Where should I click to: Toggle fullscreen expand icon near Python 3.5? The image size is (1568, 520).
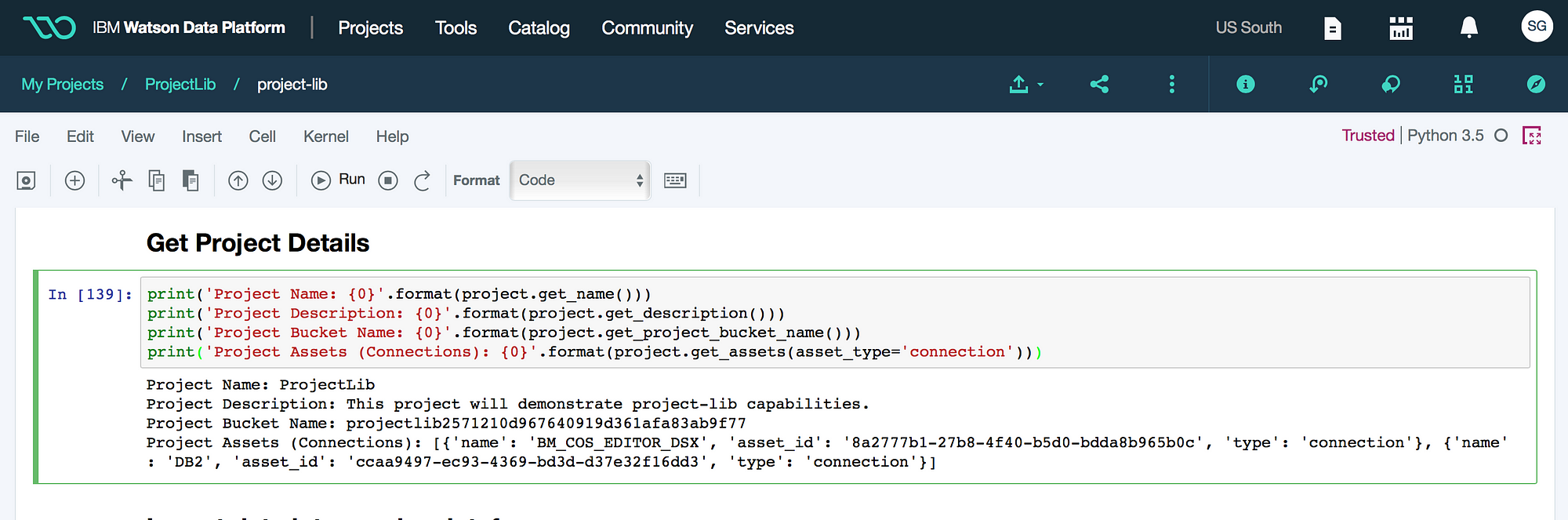[1532, 136]
